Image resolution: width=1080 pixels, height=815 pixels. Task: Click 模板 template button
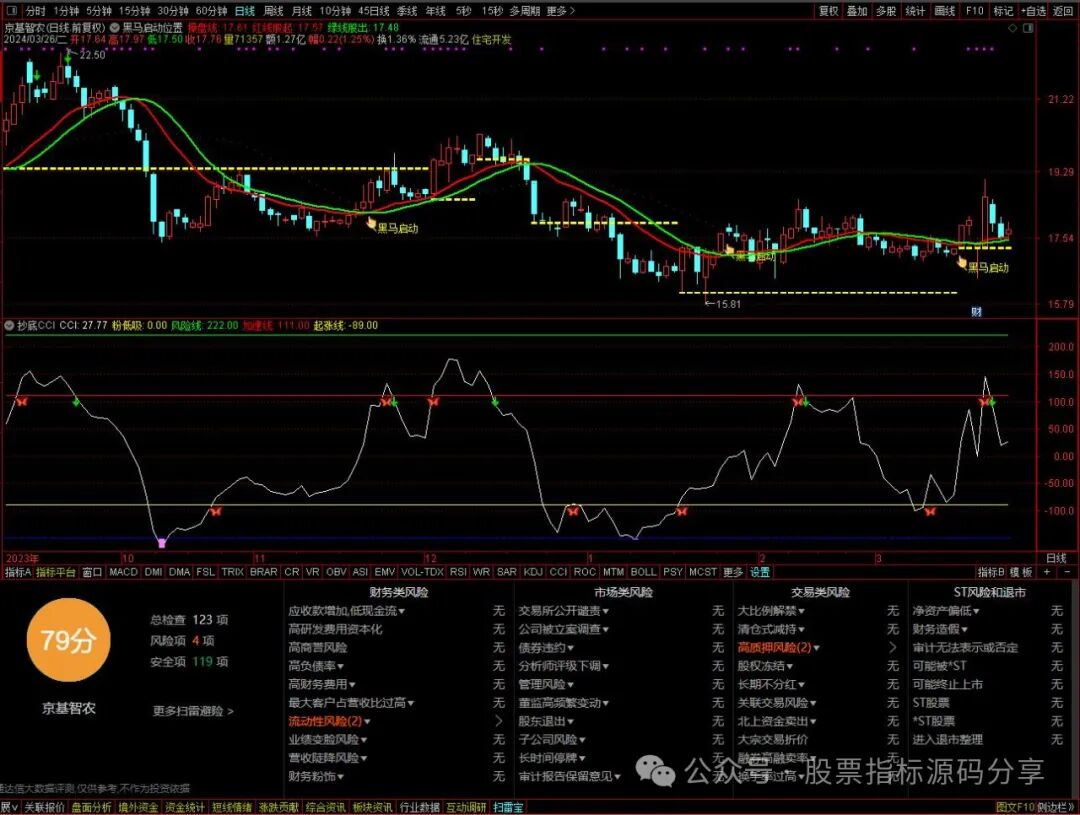(x=1021, y=572)
